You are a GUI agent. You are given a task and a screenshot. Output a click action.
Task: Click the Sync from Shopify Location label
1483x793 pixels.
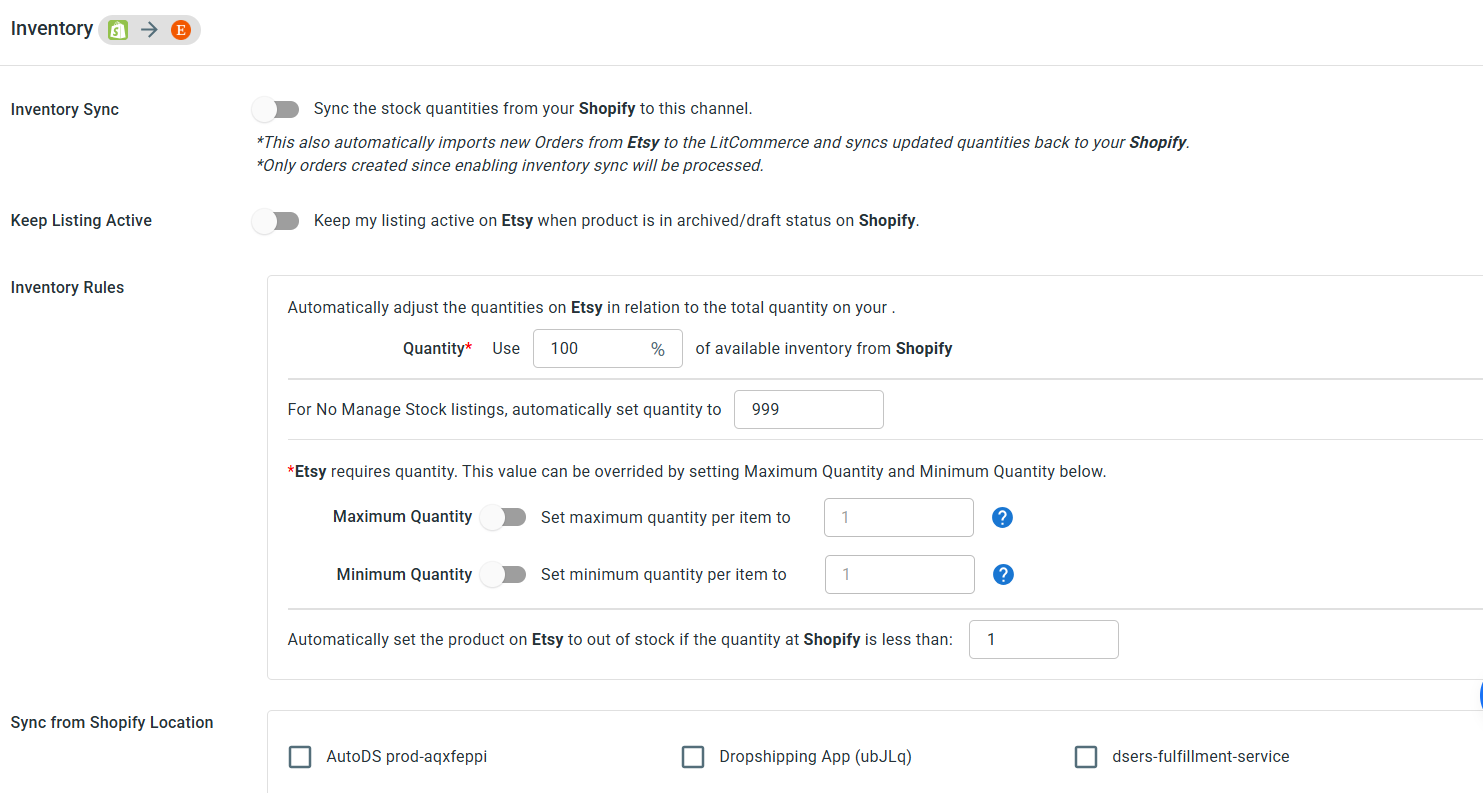[112, 723]
